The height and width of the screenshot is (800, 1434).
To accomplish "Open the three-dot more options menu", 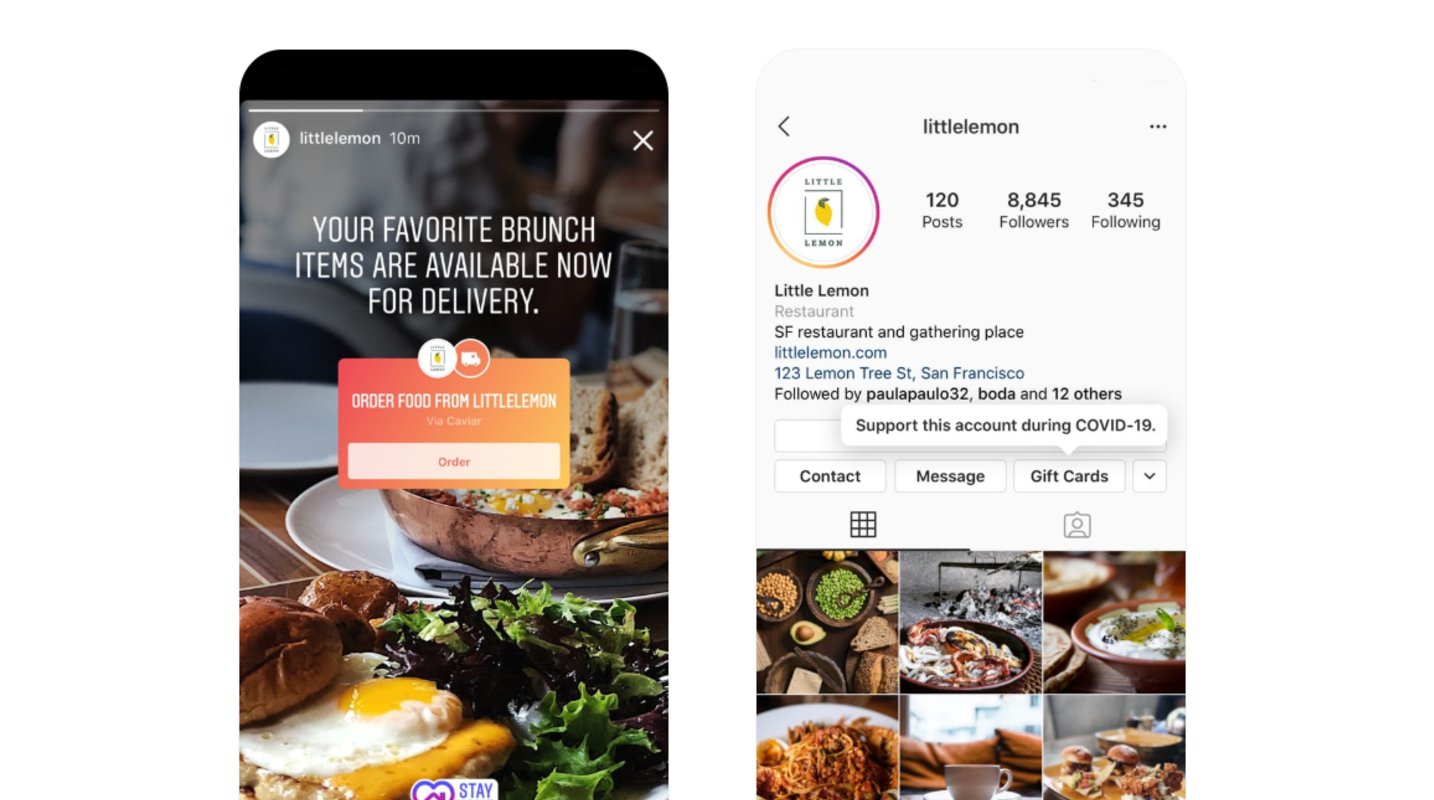I will click(1158, 127).
